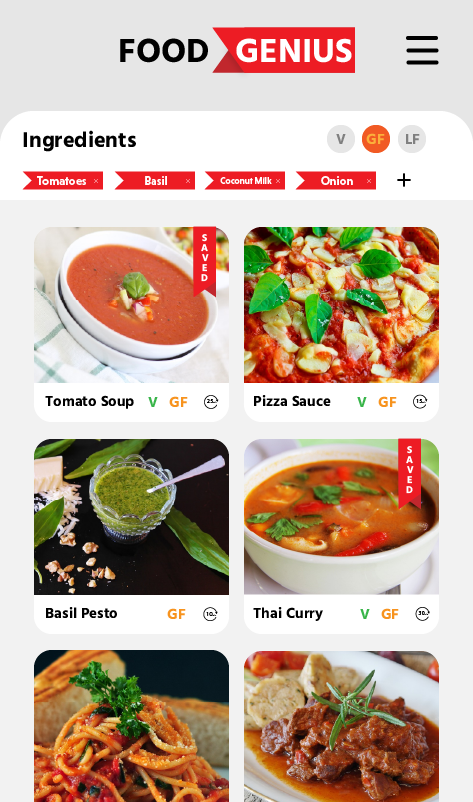Remove the Tomatoes ingredient tag

pos(96,181)
